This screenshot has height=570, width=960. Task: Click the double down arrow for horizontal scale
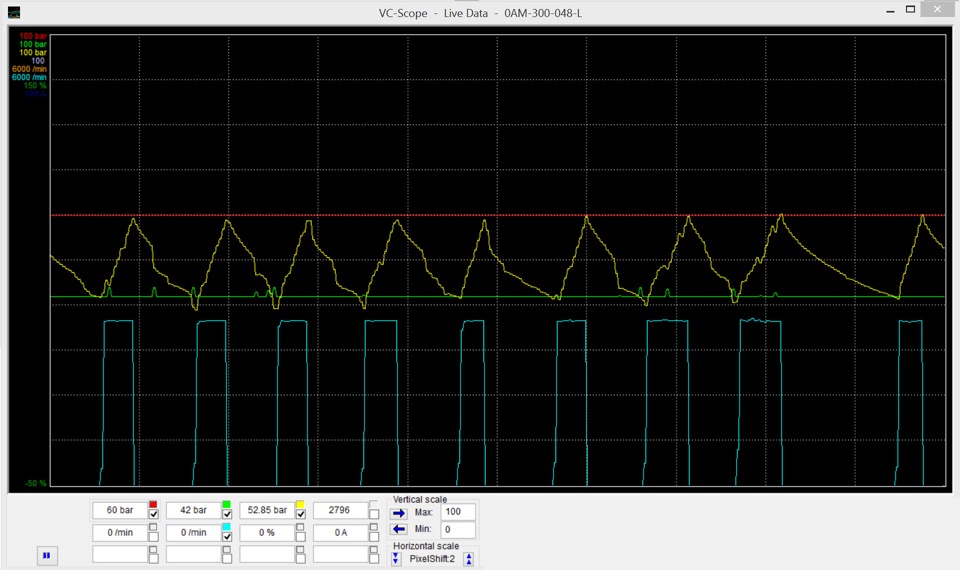(x=396, y=559)
